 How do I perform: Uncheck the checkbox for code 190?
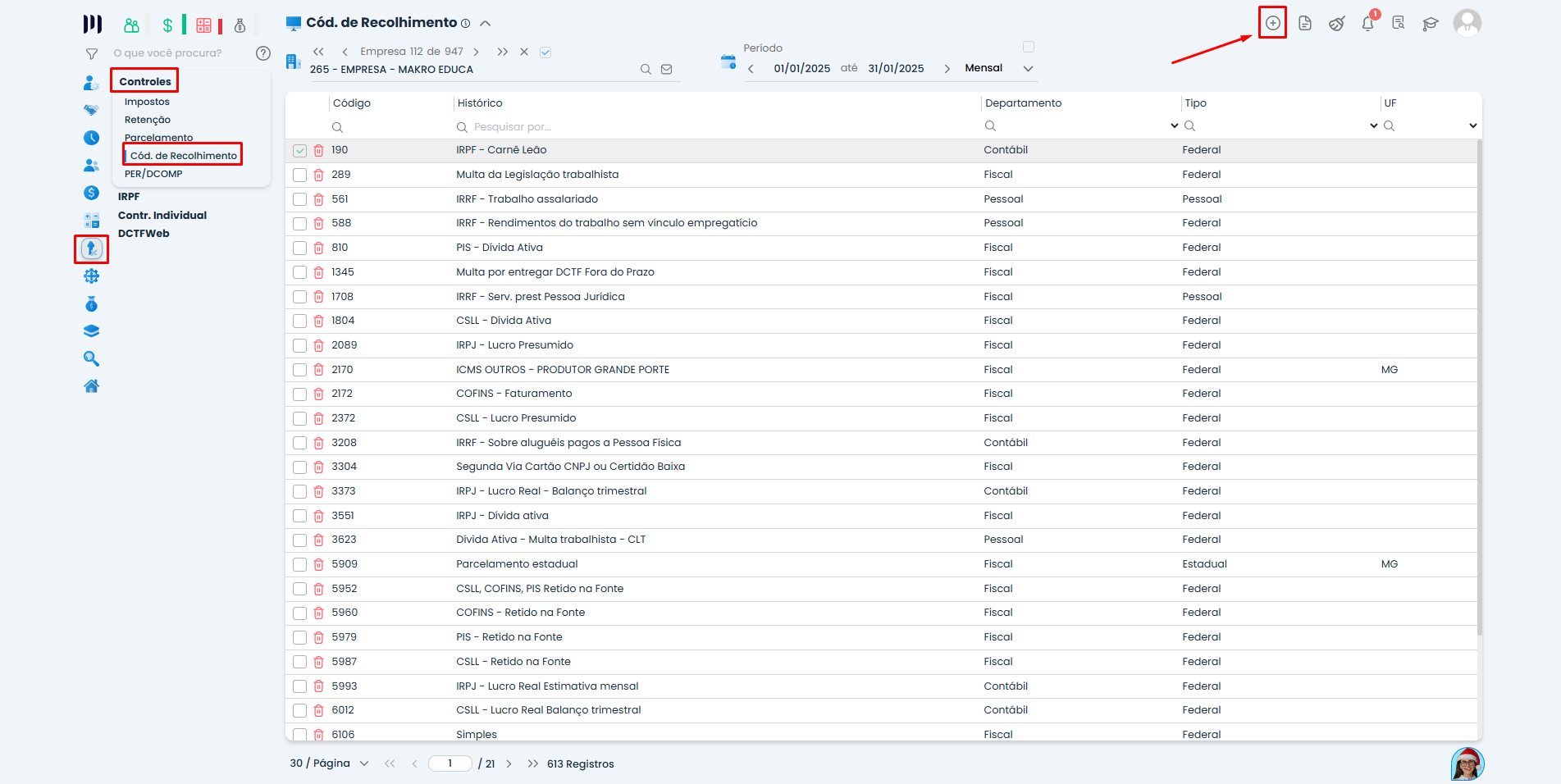tap(299, 151)
